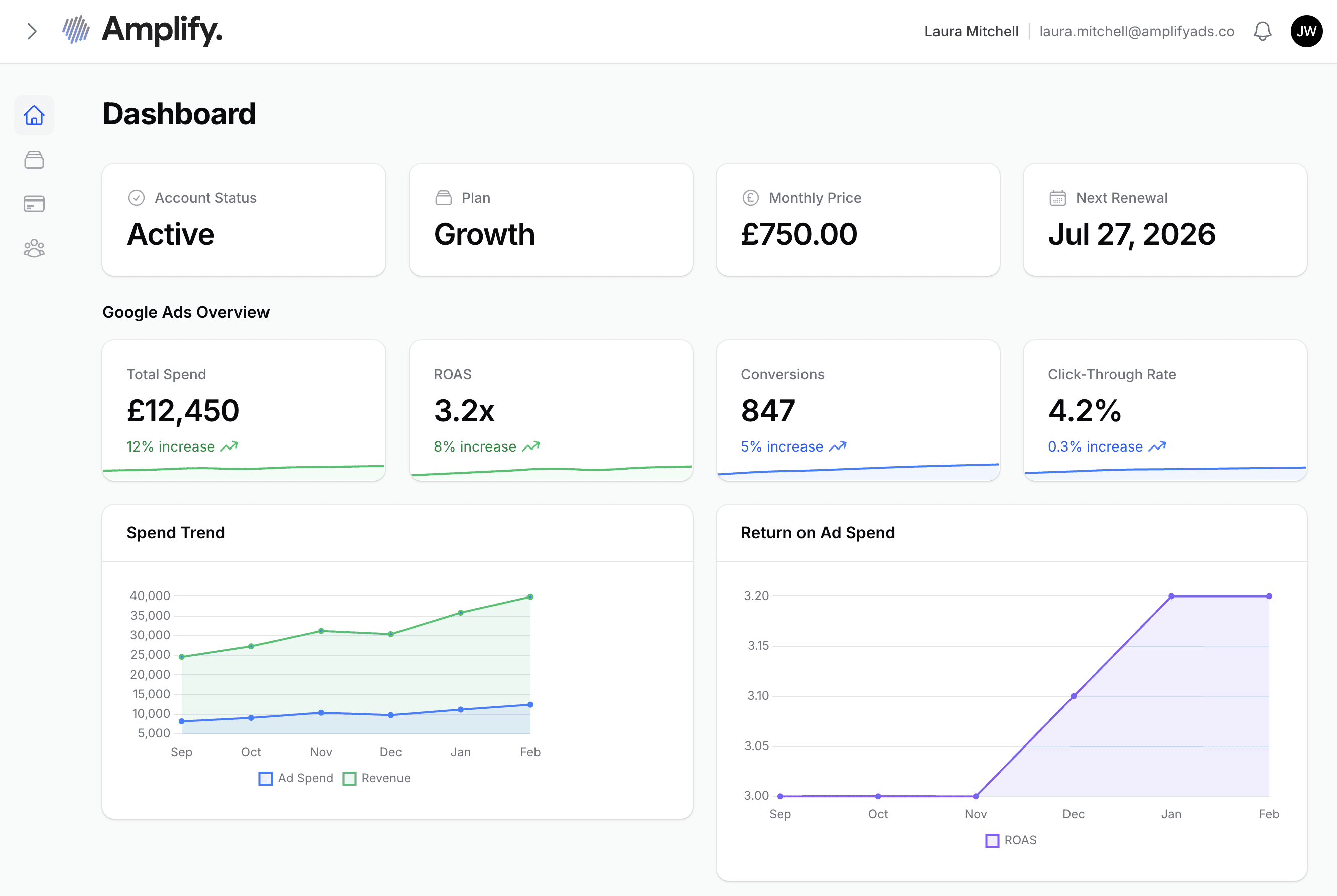Open the Billing card sidebar icon

34,204
